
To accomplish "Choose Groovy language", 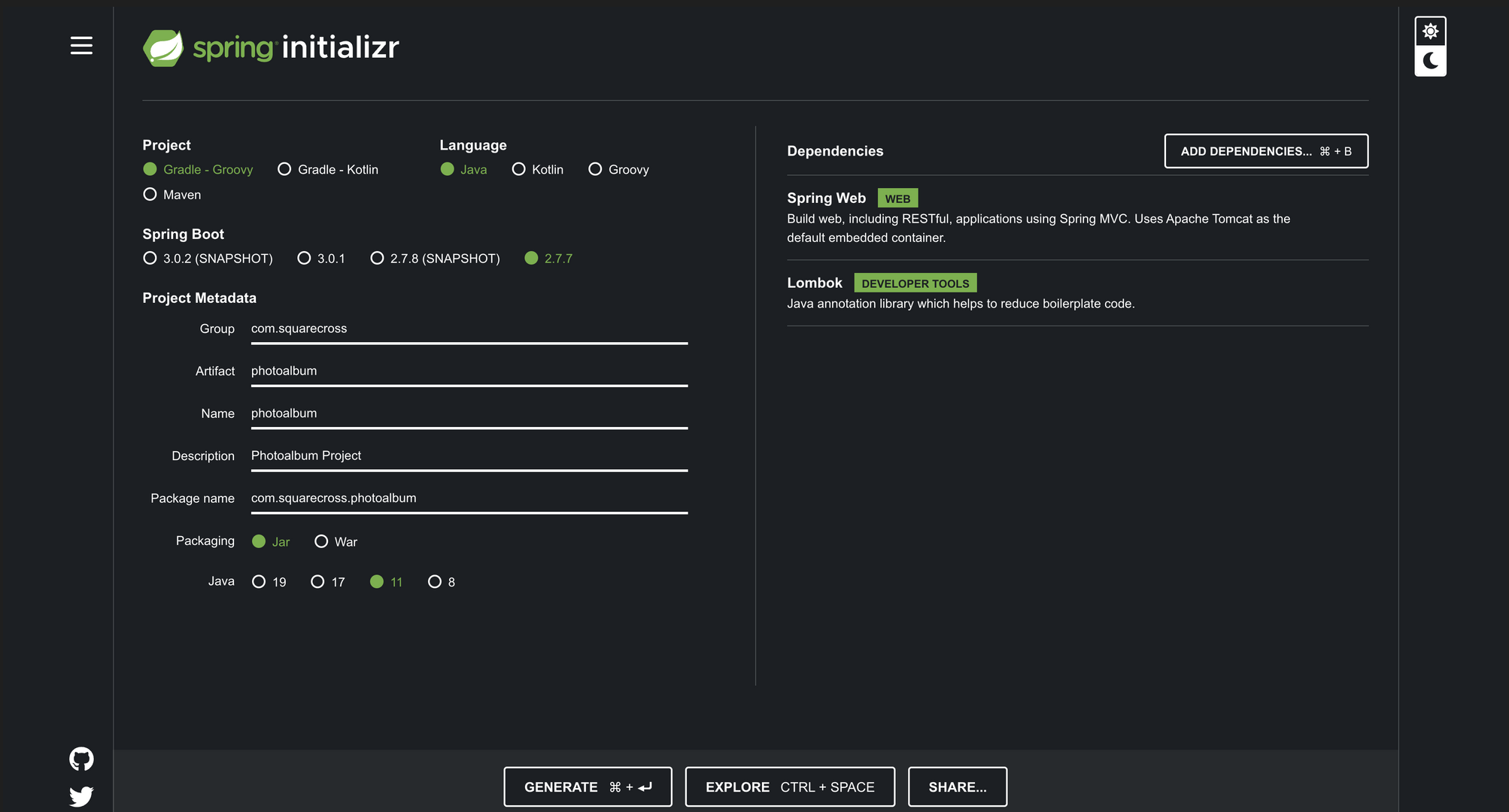I will pos(618,170).
